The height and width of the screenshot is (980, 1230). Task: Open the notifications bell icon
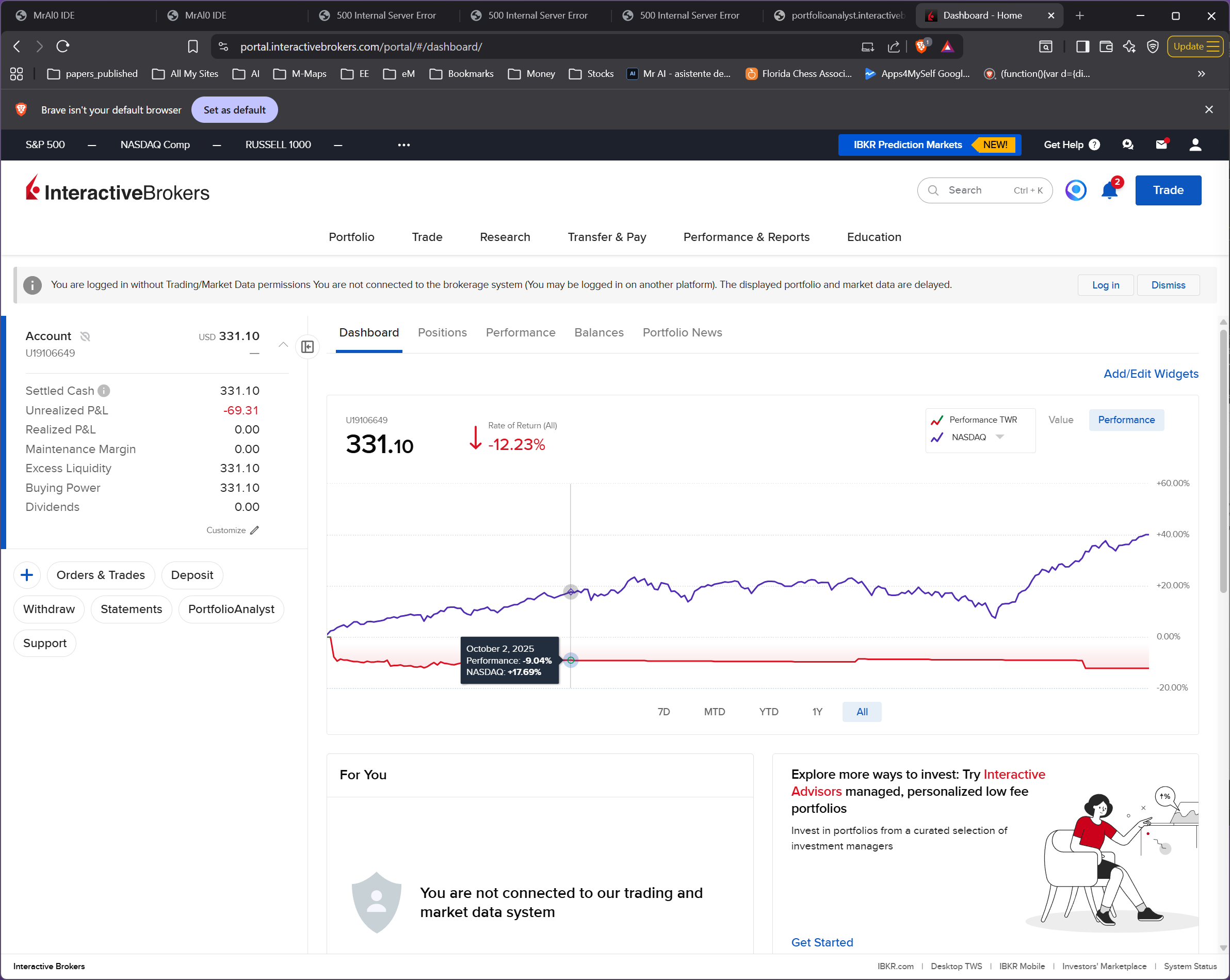[1110, 190]
